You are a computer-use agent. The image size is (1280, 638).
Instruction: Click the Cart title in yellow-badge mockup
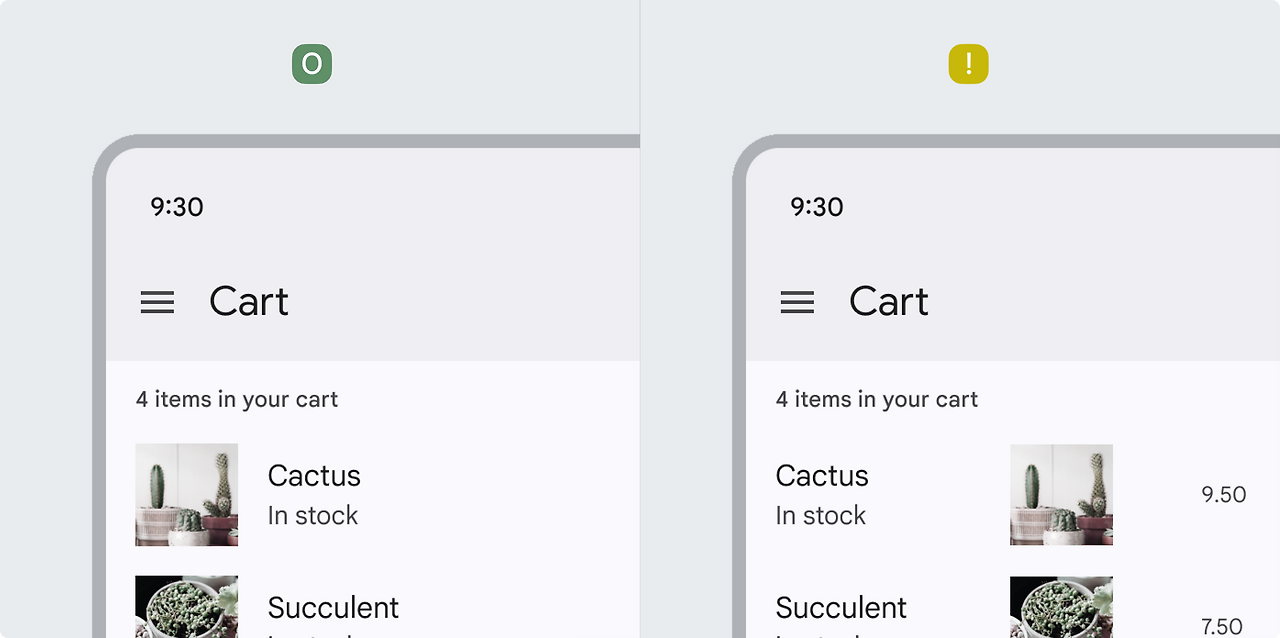tap(889, 301)
